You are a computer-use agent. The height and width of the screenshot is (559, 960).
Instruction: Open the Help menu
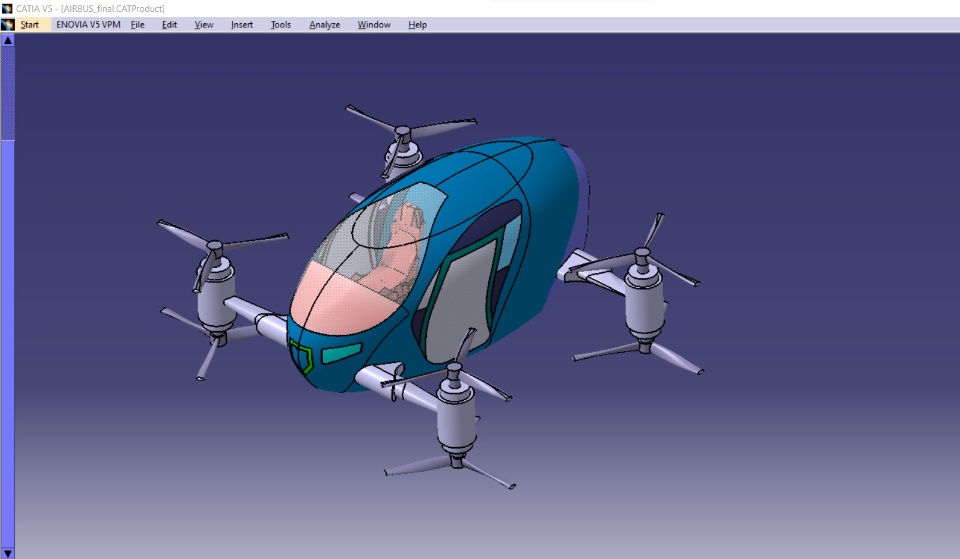point(418,24)
